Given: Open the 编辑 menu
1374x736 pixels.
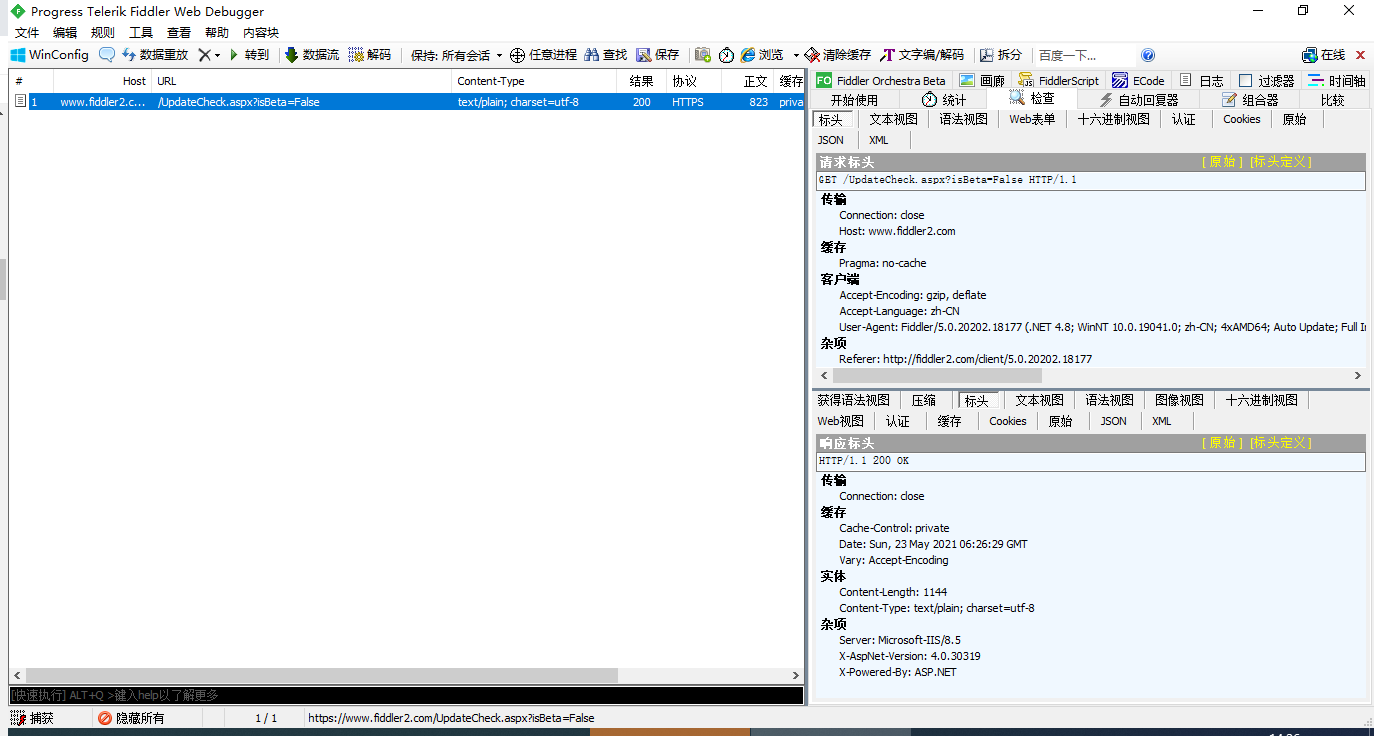Looking at the screenshot, I should tap(65, 33).
